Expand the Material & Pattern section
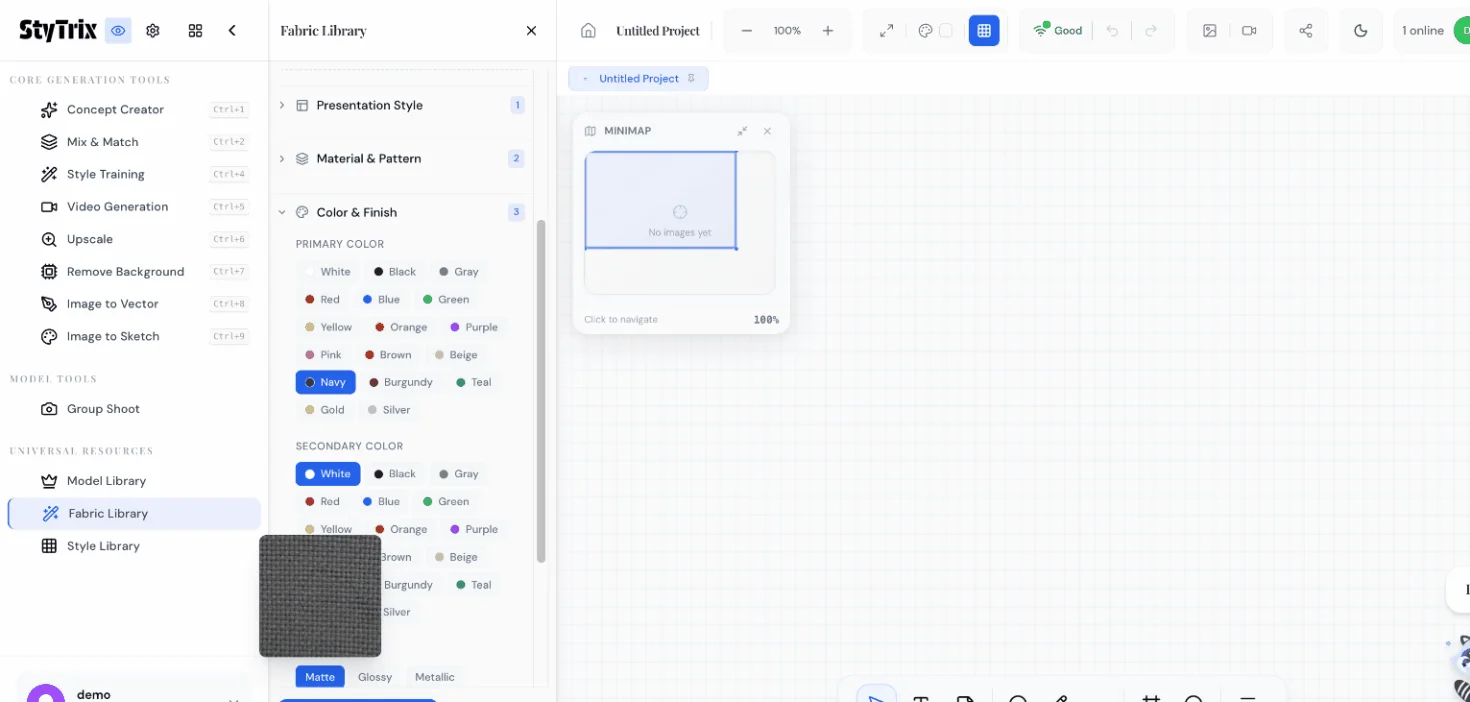 pyautogui.click(x=368, y=158)
